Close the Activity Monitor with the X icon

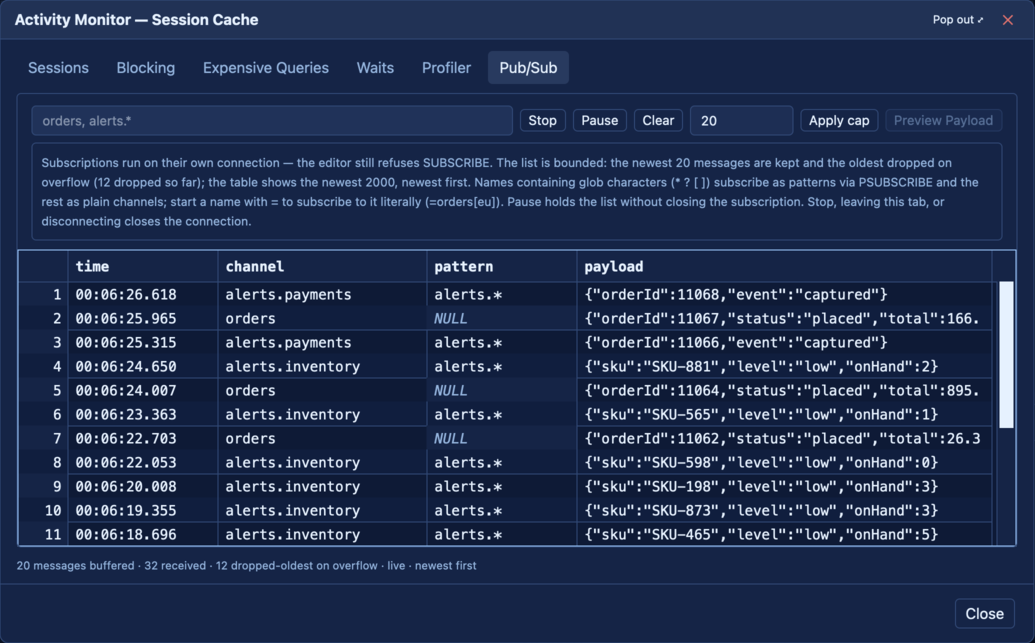click(x=1007, y=20)
